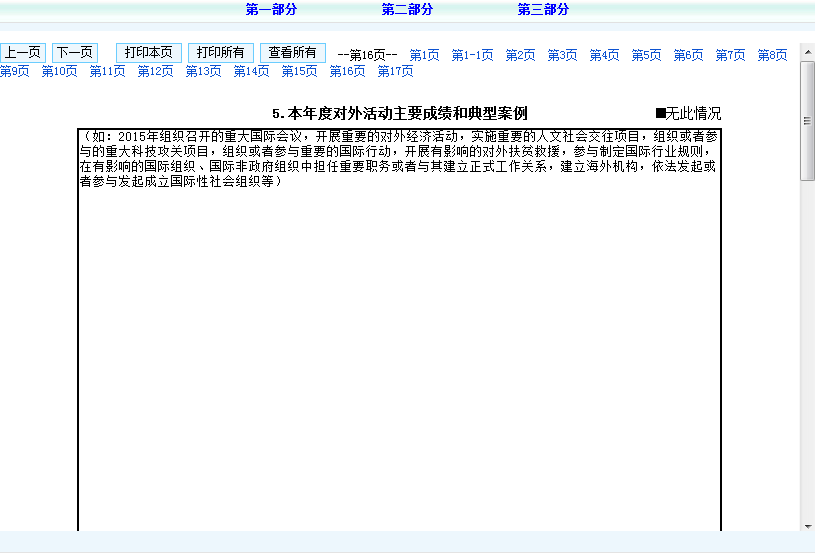The height and width of the screenshot is (553, 815).
Task: Jump to the last 第17页 link
Action: pos(395,72)
